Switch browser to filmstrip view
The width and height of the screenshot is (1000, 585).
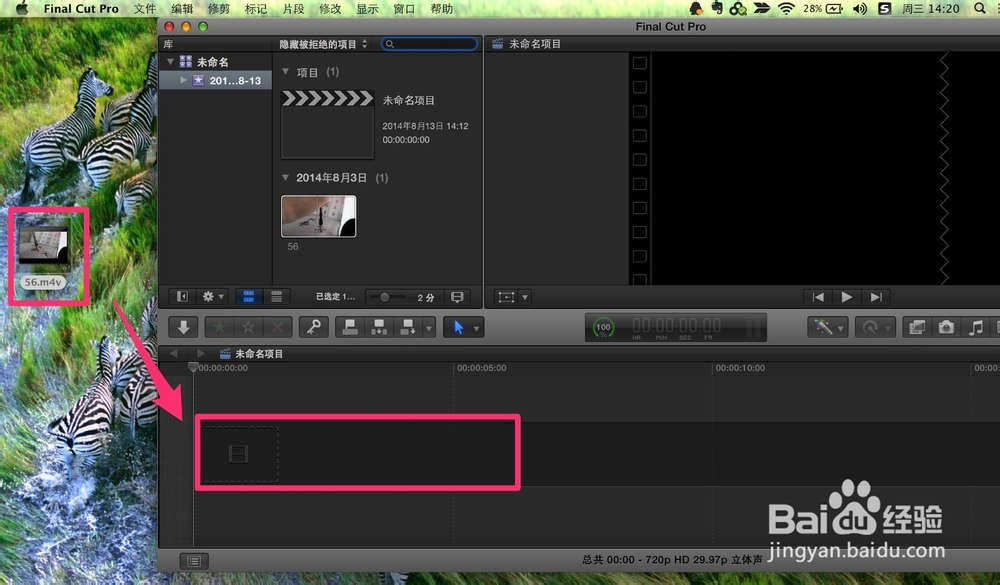pyautogui.click(x=249, y=297)
